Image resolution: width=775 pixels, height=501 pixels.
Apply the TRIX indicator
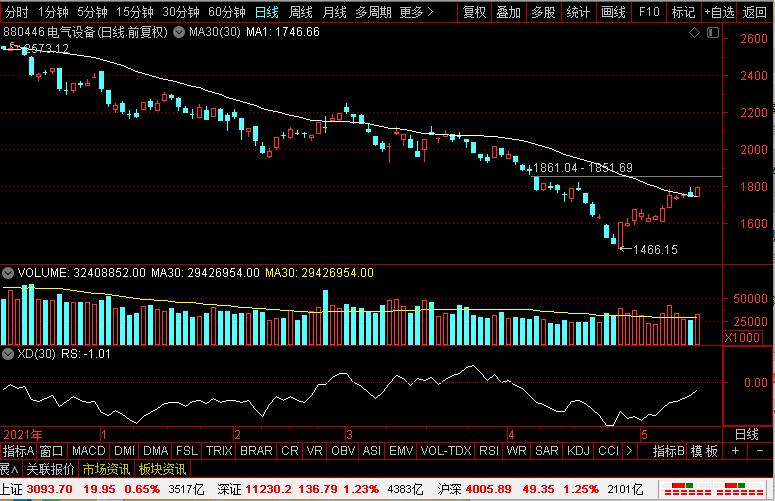tap(219, 451)
